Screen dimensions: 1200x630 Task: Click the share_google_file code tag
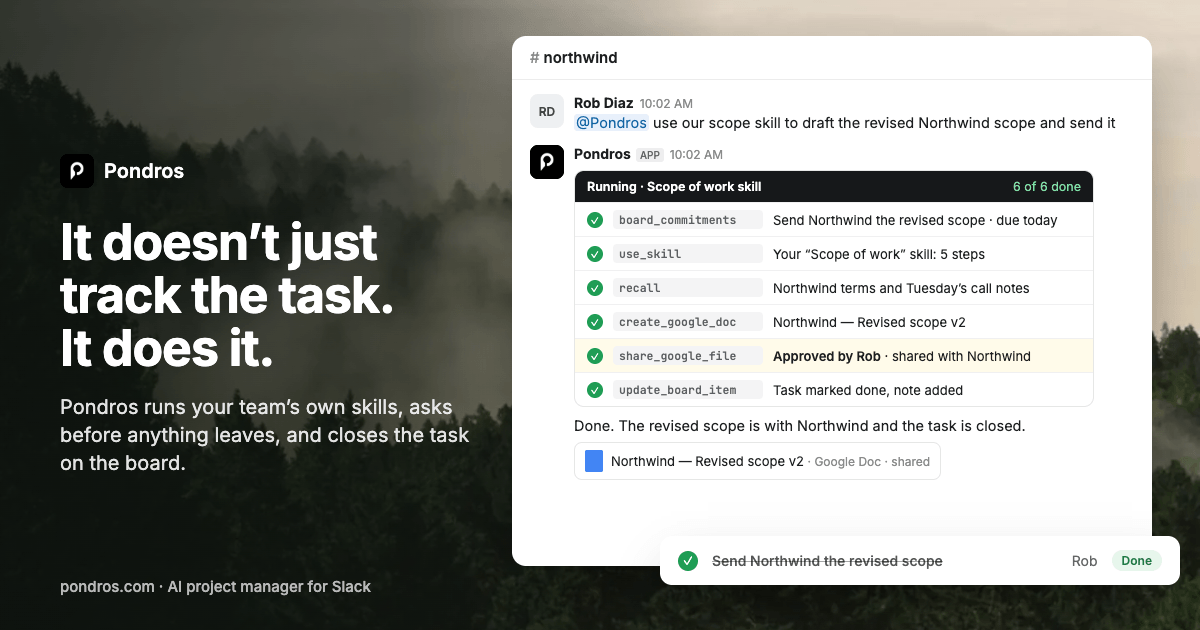tap(688, 356)
